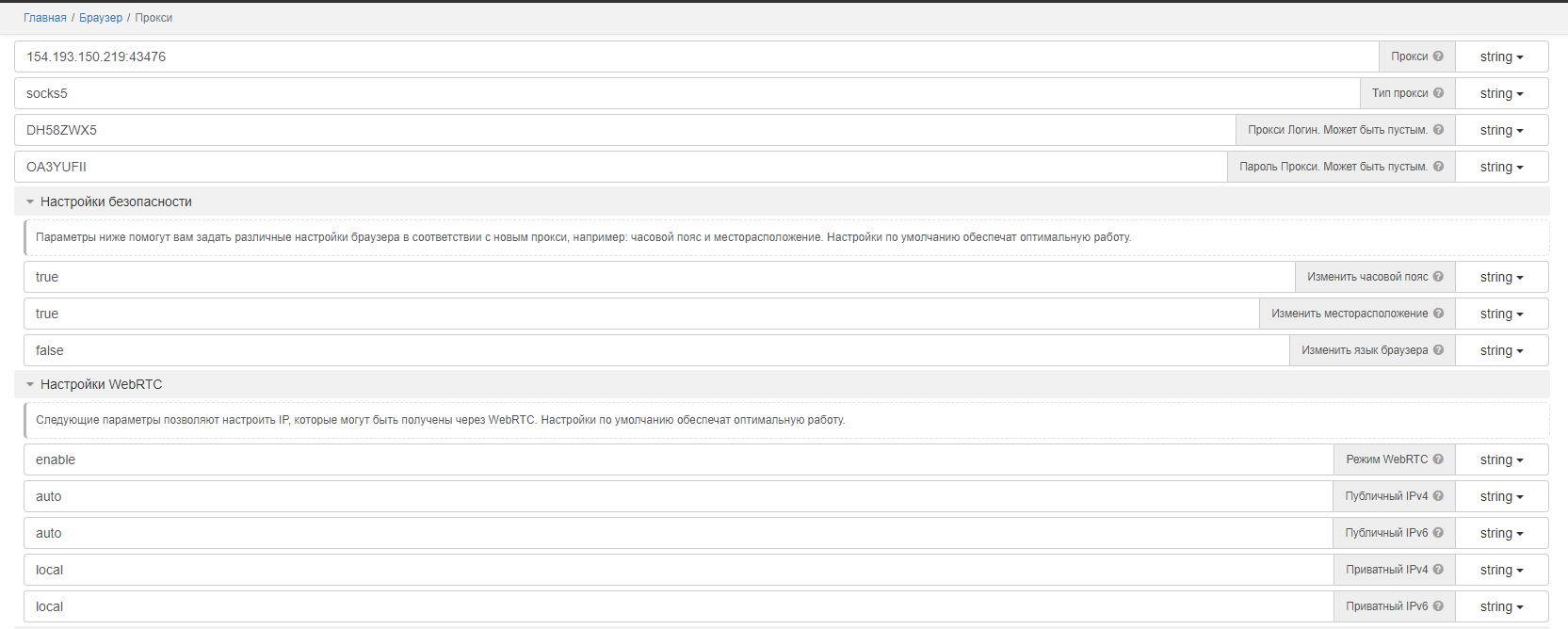The height and width of the screenshot is (629, 1568).
Task: Click help icon next to Прокси label
Action: point(1438,56)
